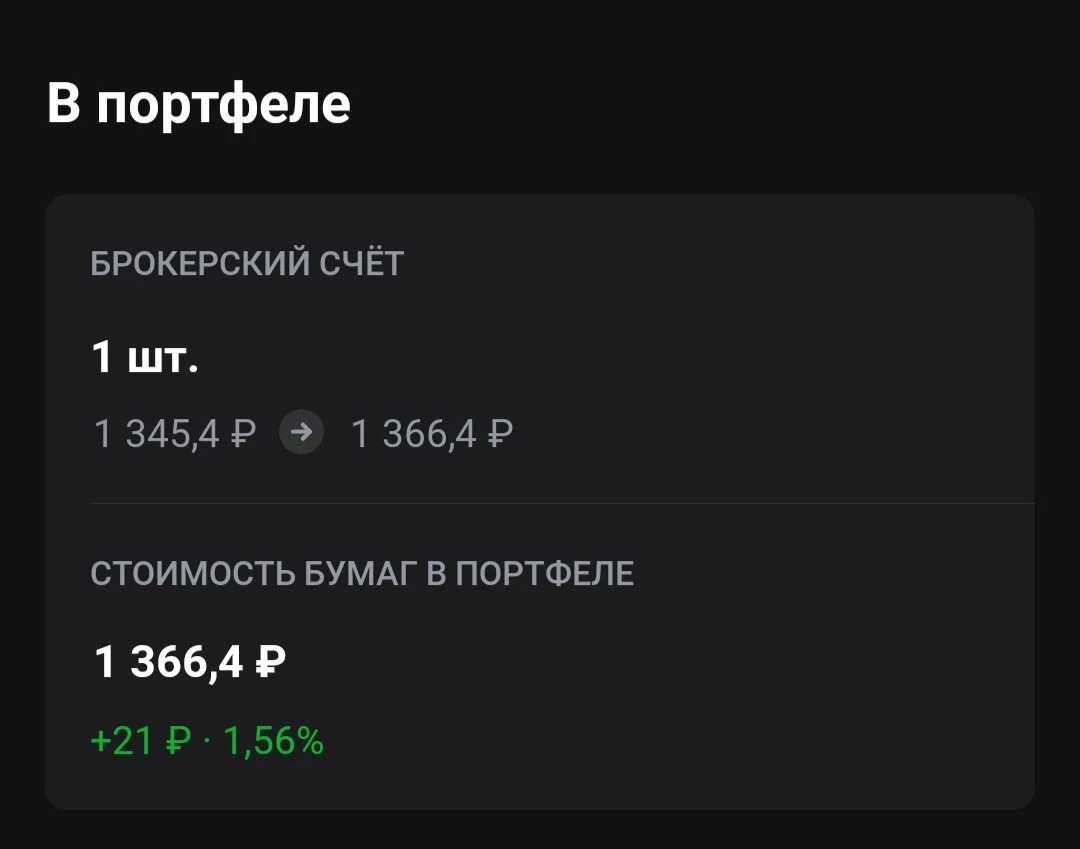Viewport: 1080px width, 849px height.
Task: Click the arrow icon between the two prices
Action: [x=301, y=432]
